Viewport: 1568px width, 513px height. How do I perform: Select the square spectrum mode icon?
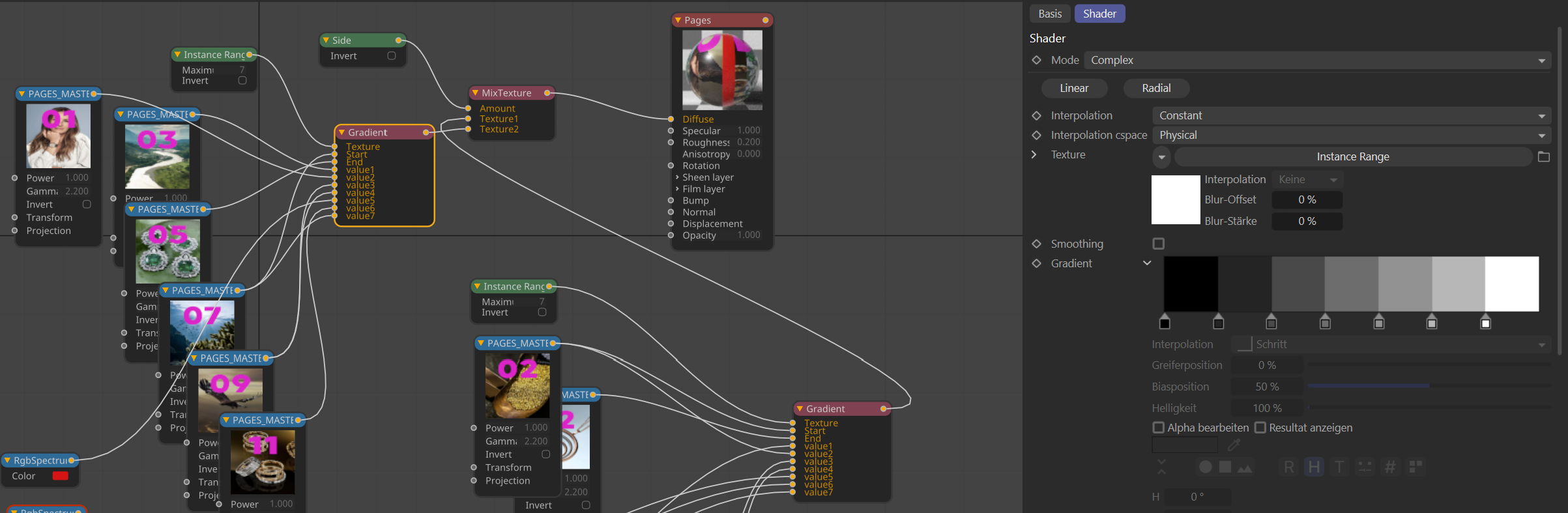click(x=1225, y=467)
